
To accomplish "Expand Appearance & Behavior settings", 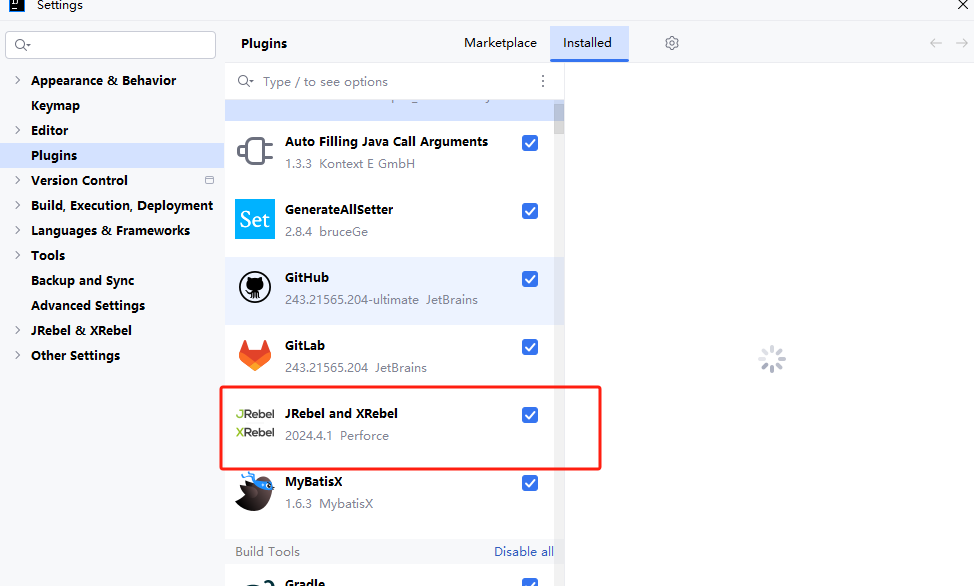I will (x=17, y=81).
